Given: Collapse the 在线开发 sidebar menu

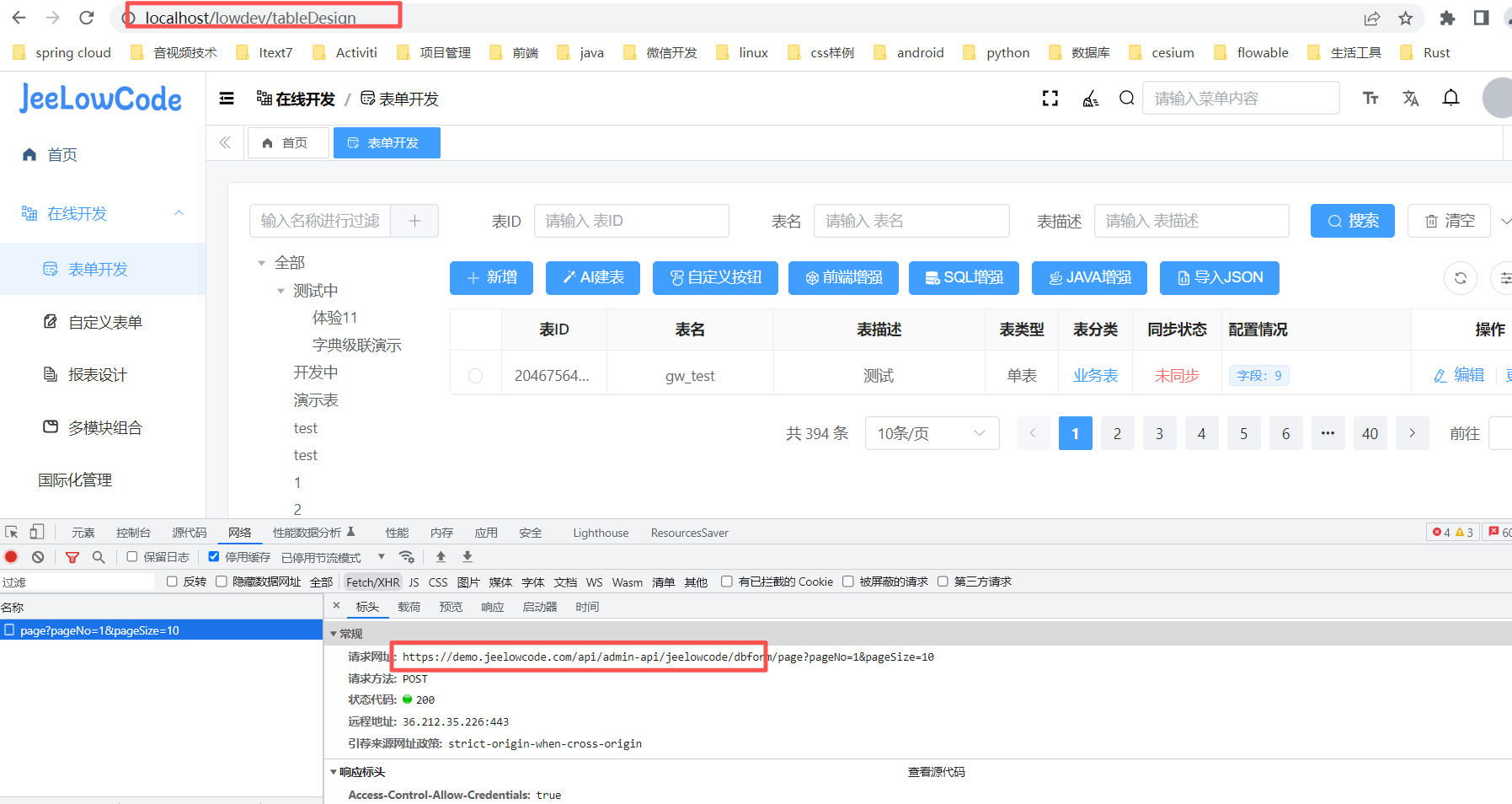Looking at the screenshot, I should click(179, 213).
